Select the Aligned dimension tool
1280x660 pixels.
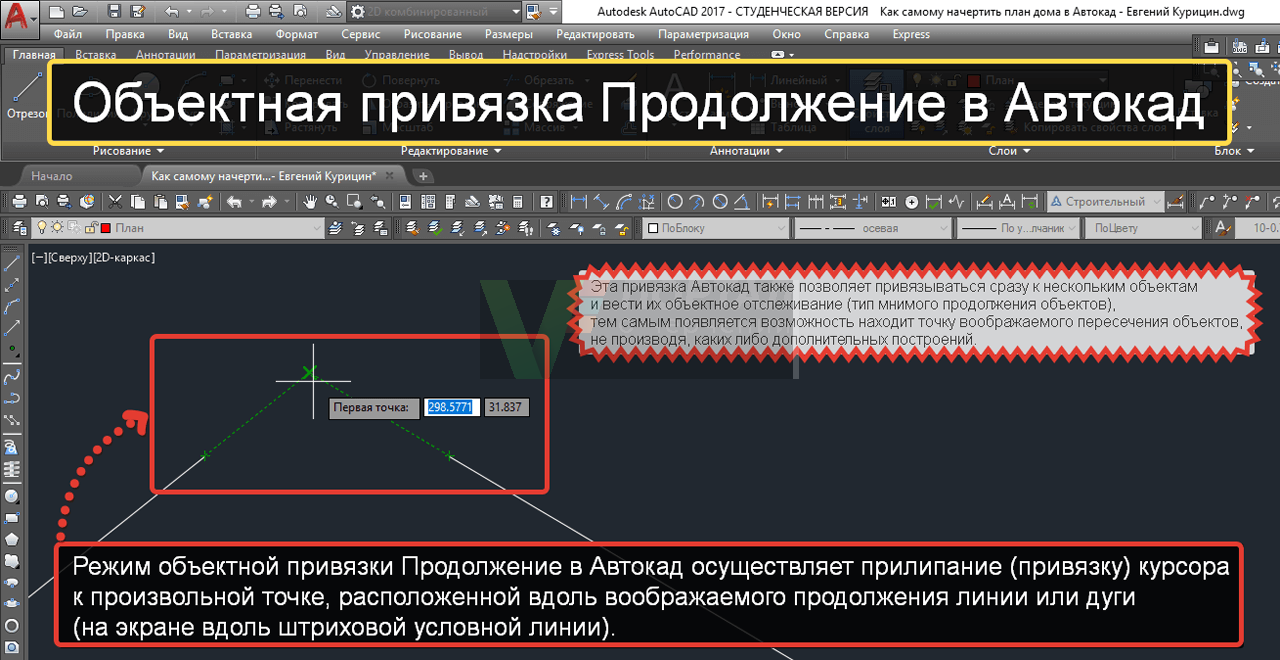click(601, 201)
